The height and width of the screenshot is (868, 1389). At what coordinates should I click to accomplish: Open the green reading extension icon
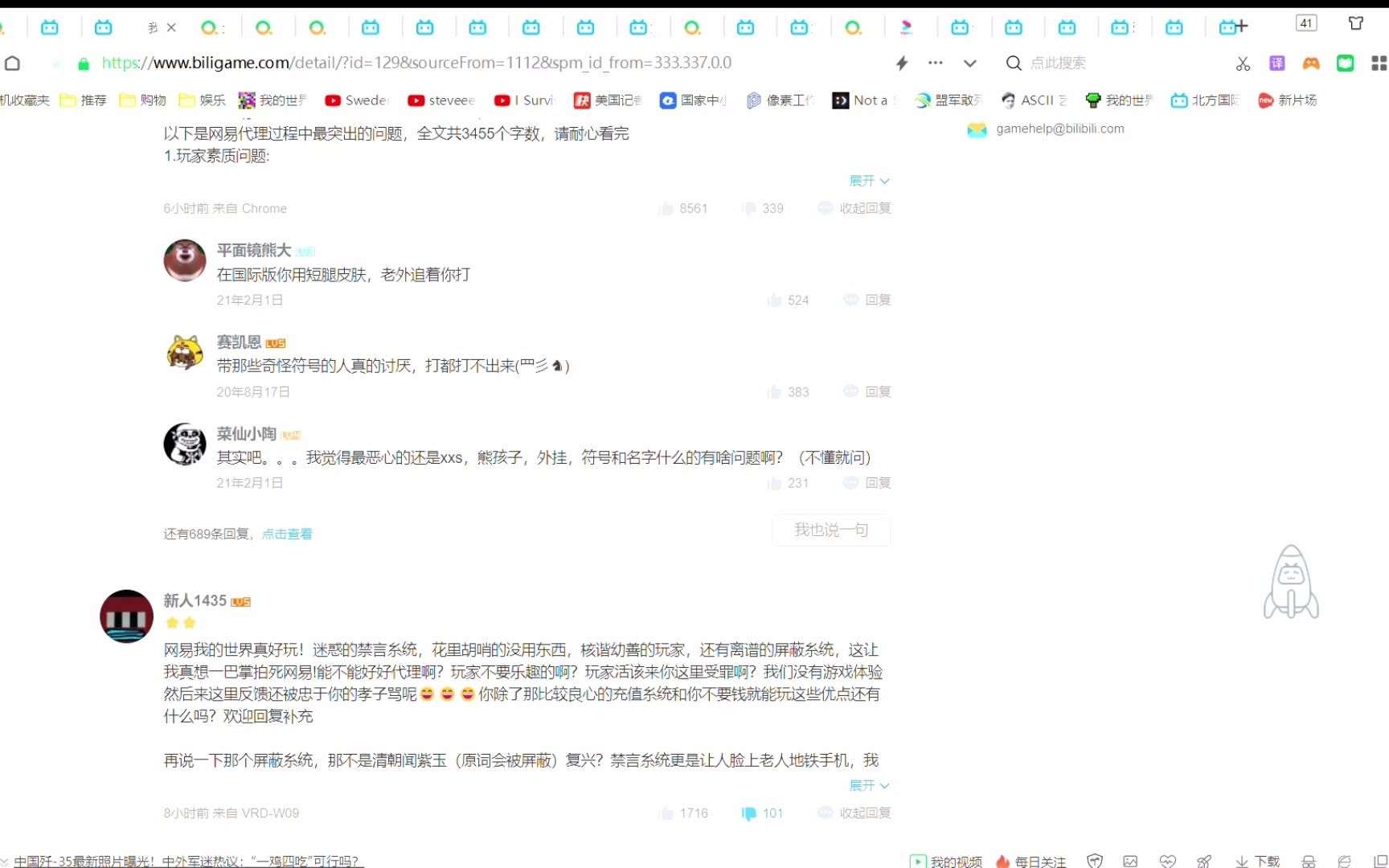[x=1345, y=63]
